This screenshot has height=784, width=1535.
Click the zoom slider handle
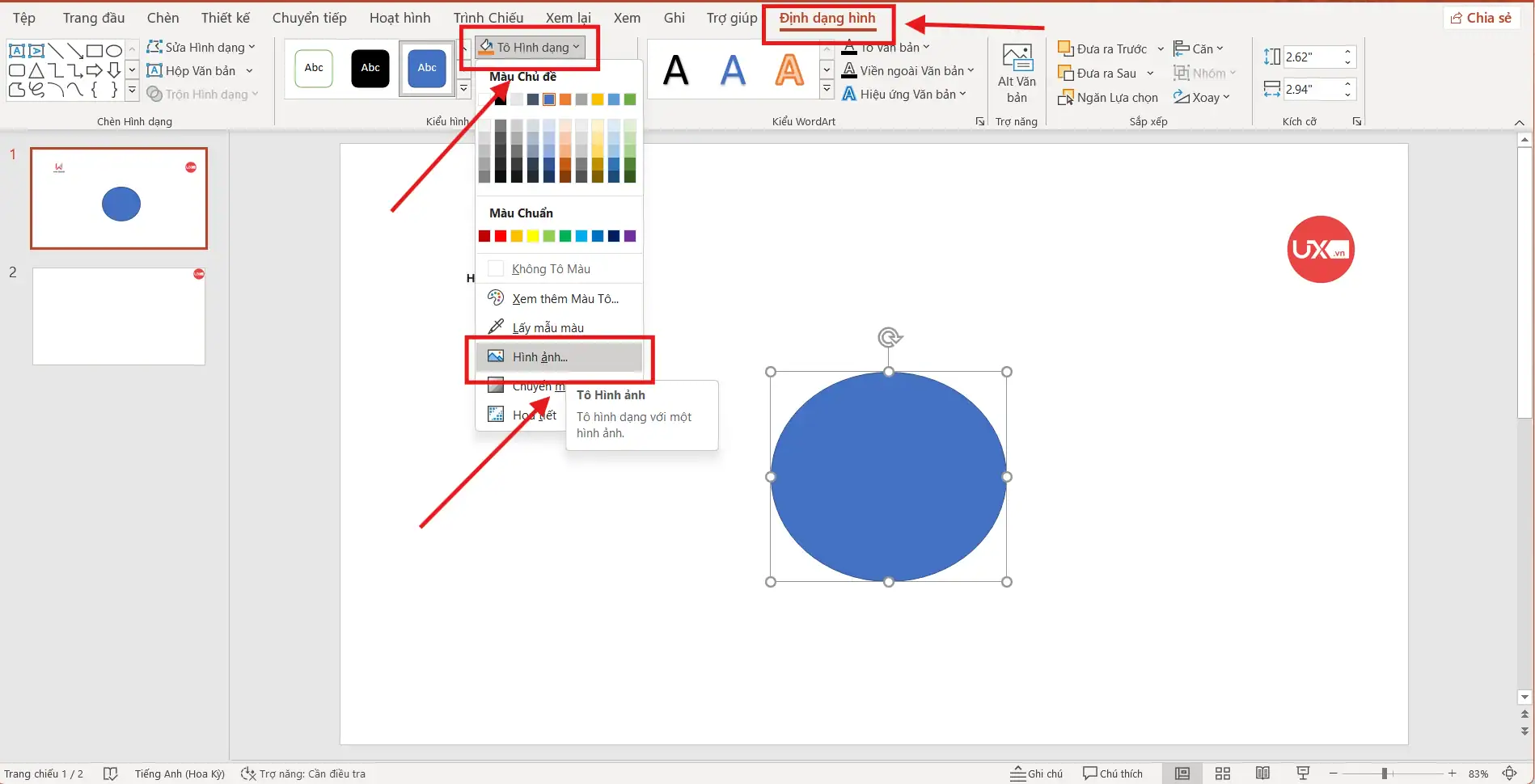coord(1385,773)
